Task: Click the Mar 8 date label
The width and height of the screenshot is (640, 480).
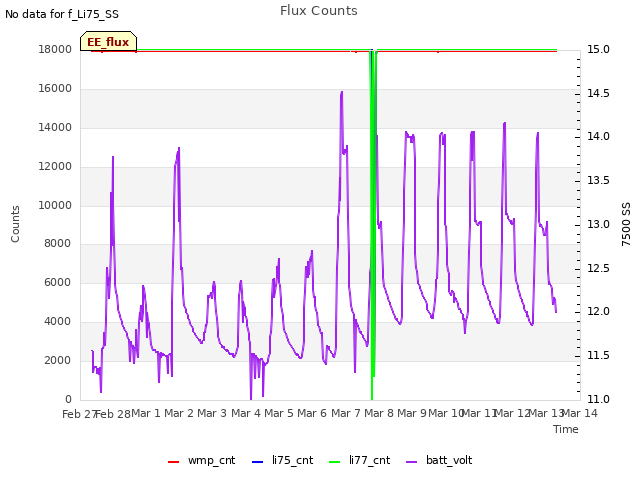Action: tap(379, 413)
